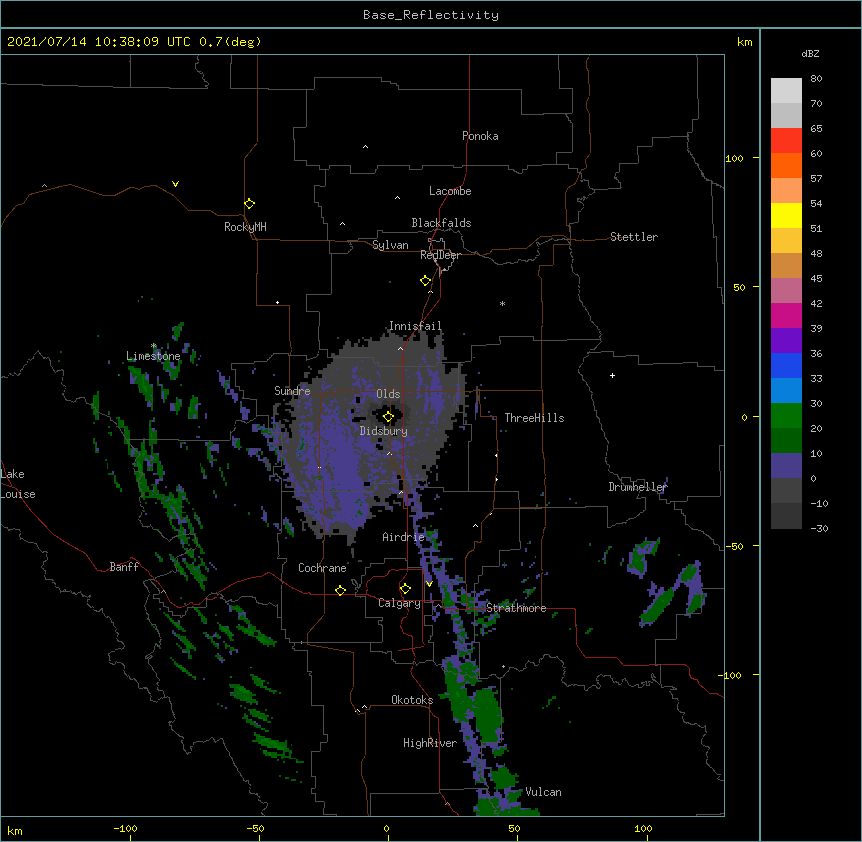The image size is (862, 842).
Task: Click the Vulcan label
Action: pyautogui.click(x=543, y=792)
